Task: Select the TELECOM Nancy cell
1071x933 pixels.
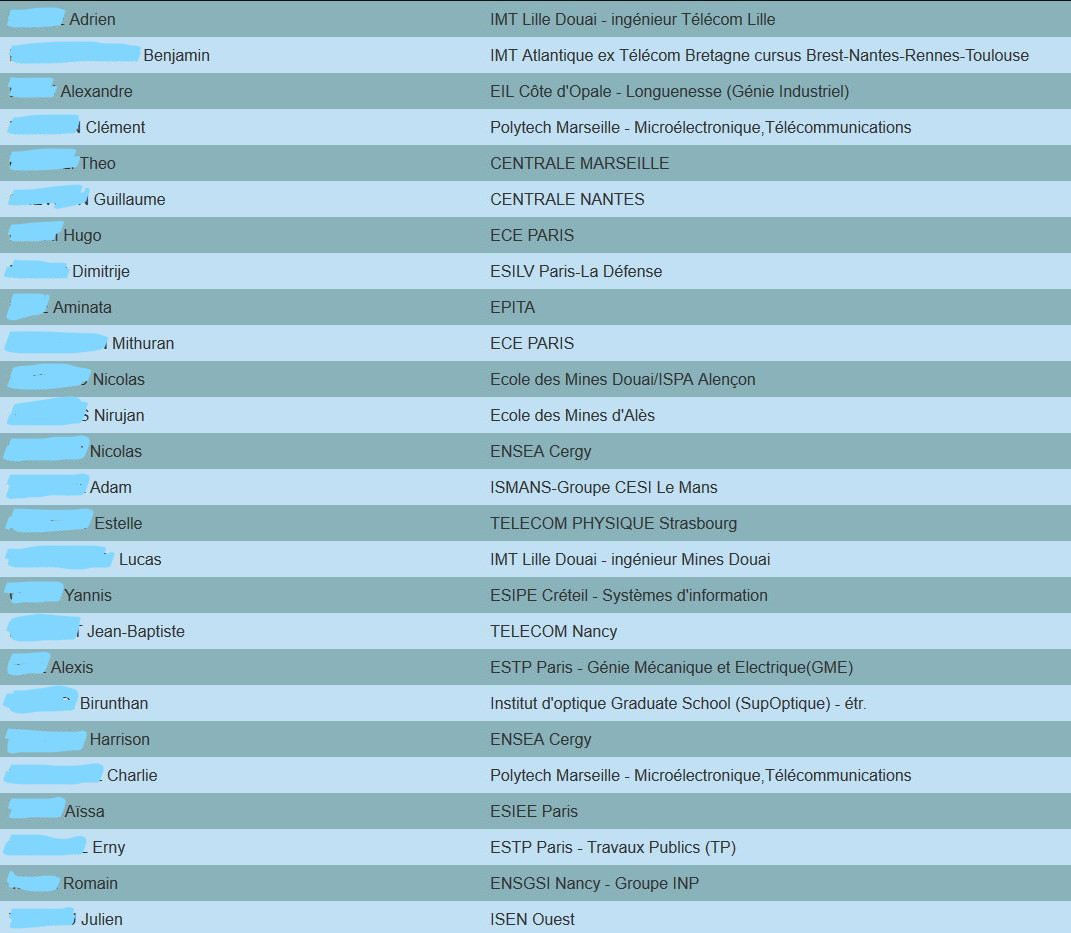Action: tap(554, 632)
